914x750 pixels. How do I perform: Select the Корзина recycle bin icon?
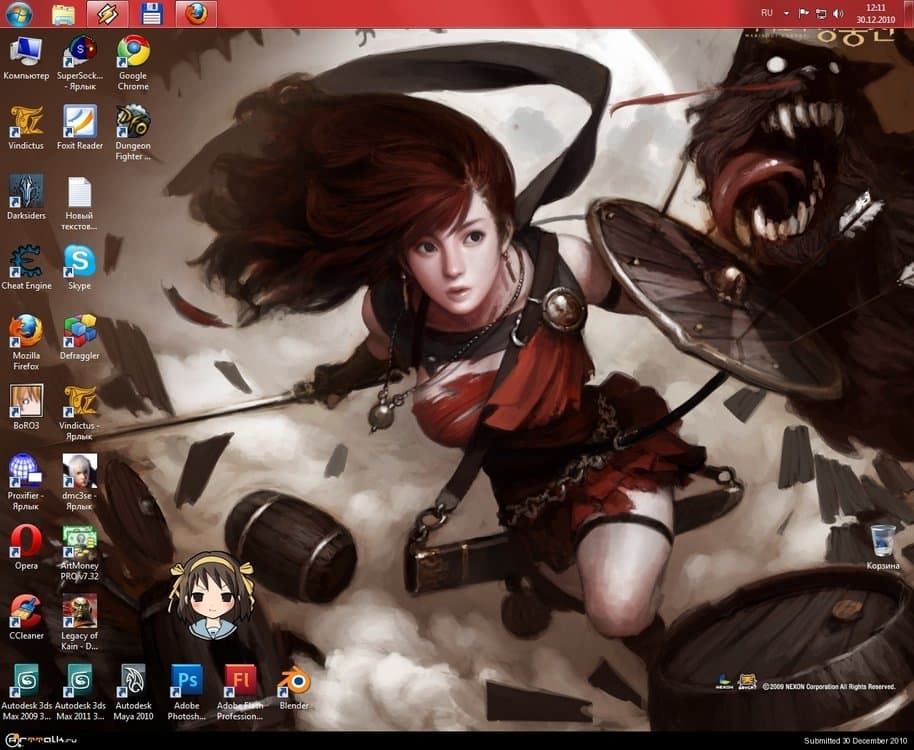[882, 541]
